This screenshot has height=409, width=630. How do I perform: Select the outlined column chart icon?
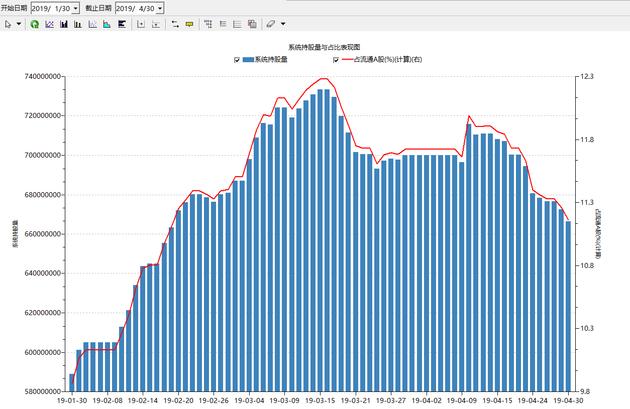[78, 24]
